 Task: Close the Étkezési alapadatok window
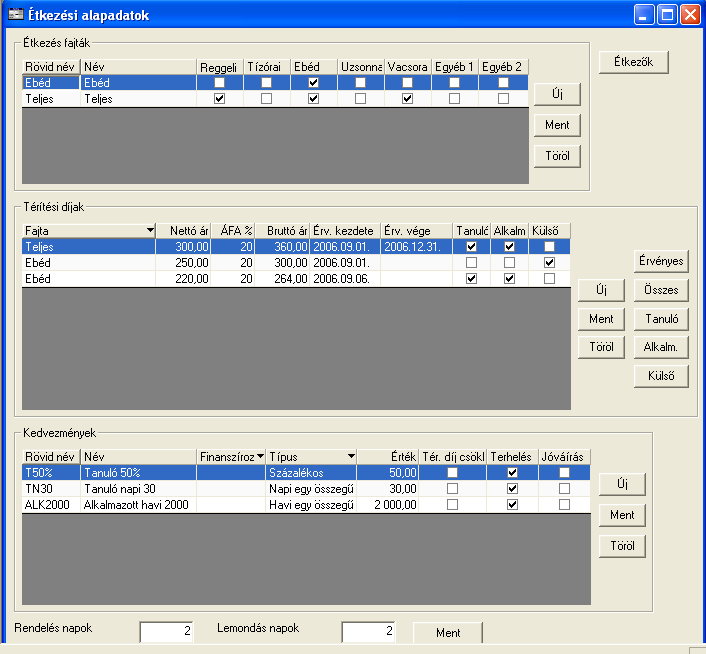point(690,15)
